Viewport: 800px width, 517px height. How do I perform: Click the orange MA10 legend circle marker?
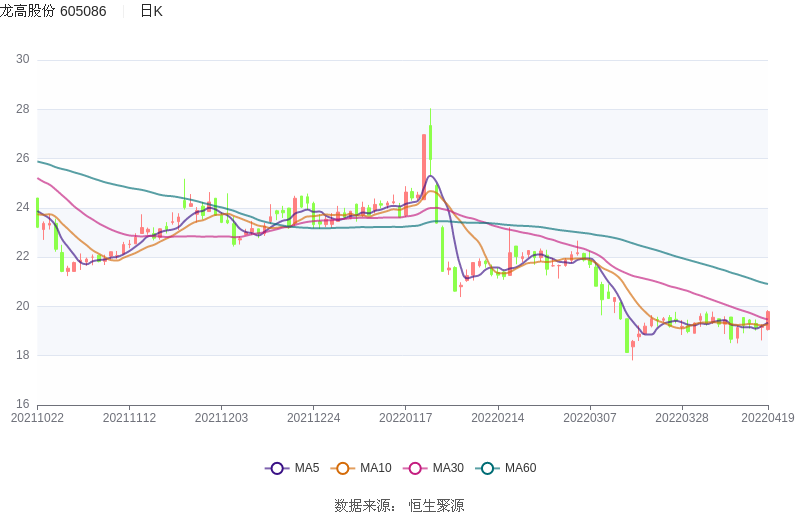[x=343, y=468]
